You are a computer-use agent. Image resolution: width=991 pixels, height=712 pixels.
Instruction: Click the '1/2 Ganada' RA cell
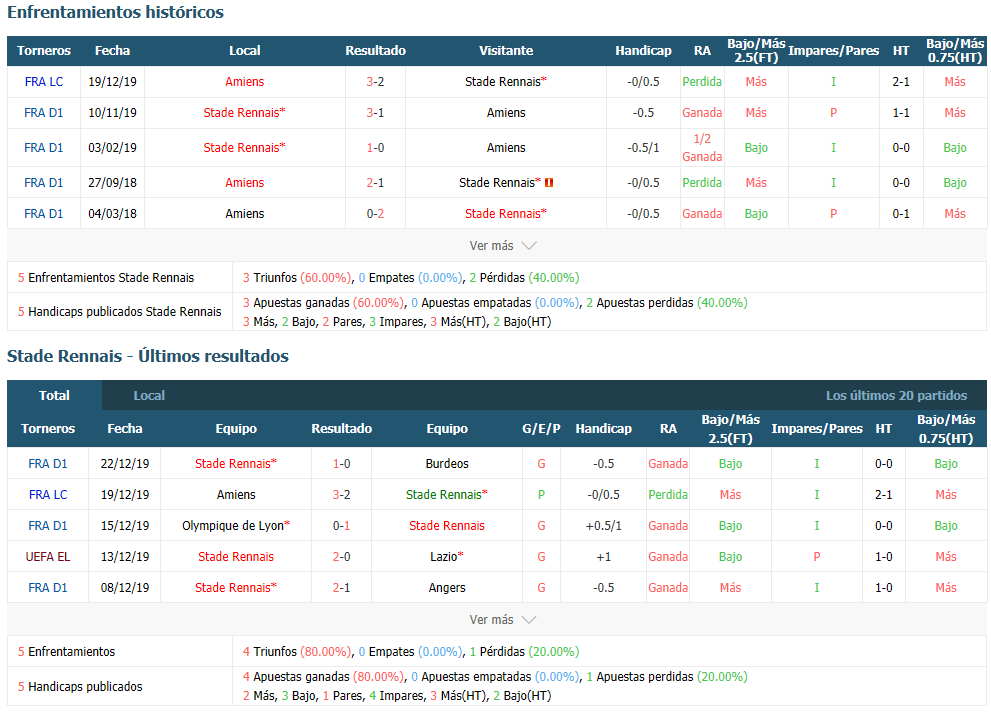point(702,148)
